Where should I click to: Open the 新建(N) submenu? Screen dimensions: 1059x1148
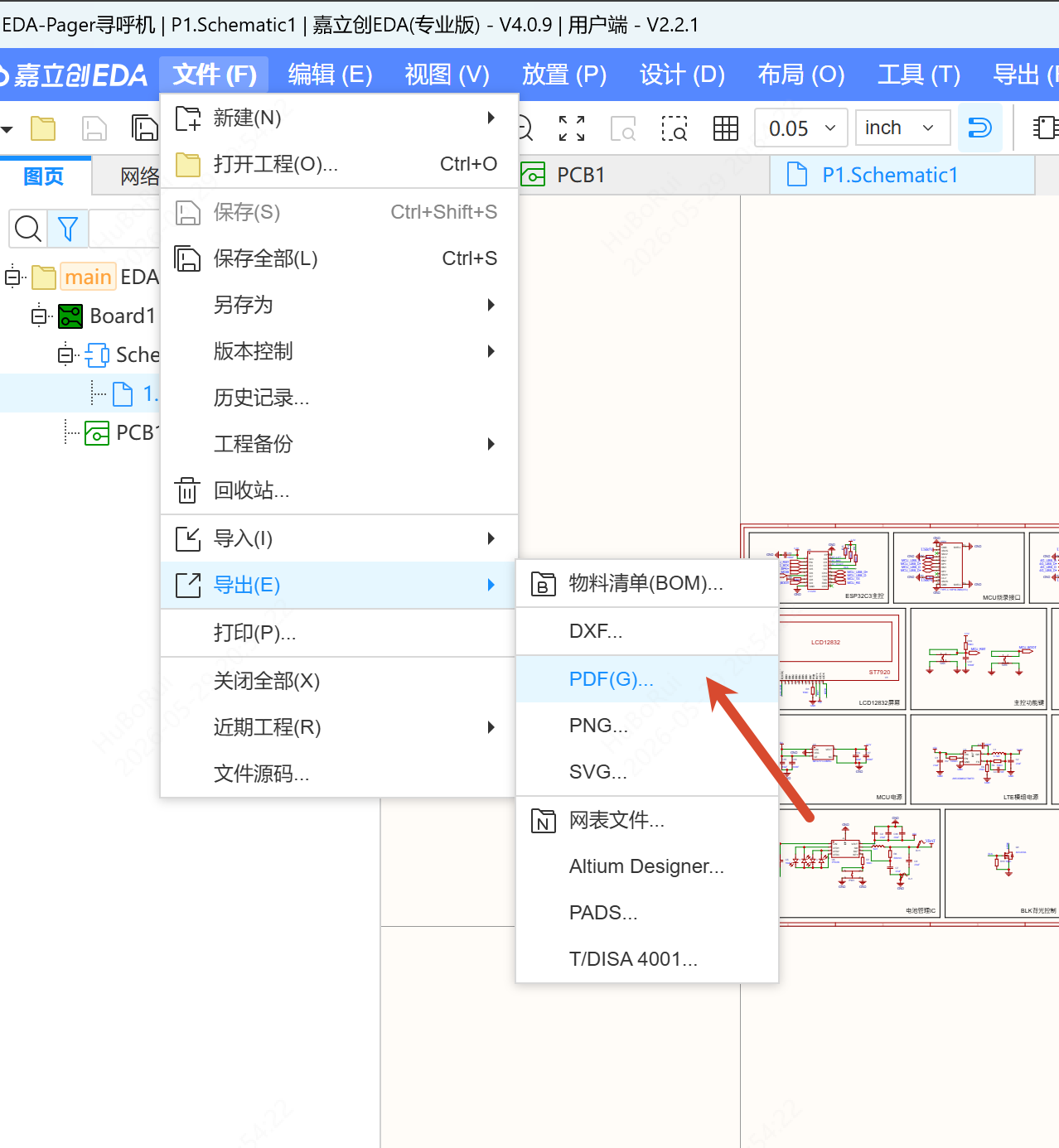pyautogui.click(x=339, y=118)
